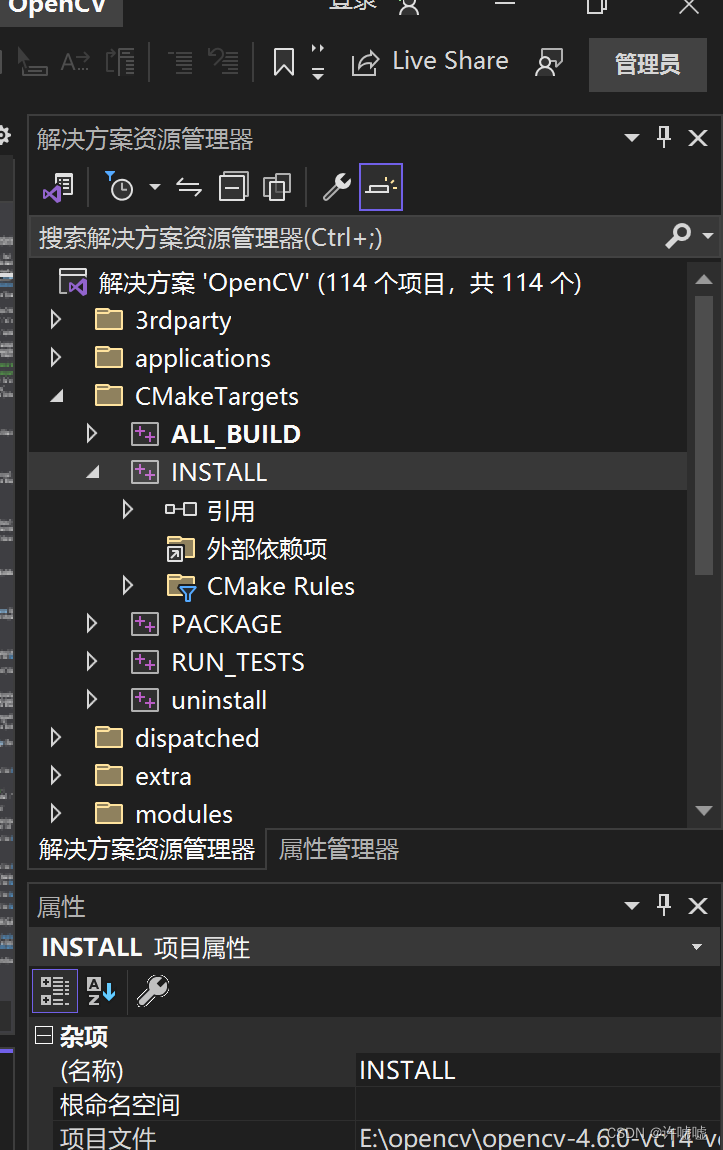Expand the modules folder

[56, 813]
